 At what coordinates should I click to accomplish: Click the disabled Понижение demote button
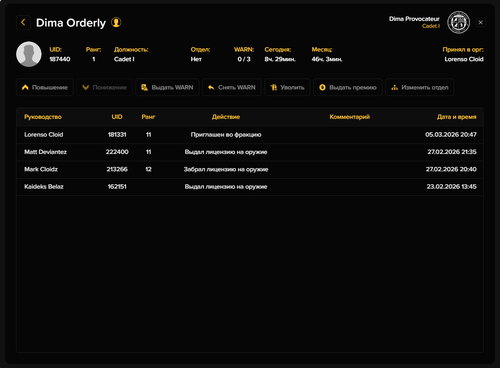click(x=104, y=87)
